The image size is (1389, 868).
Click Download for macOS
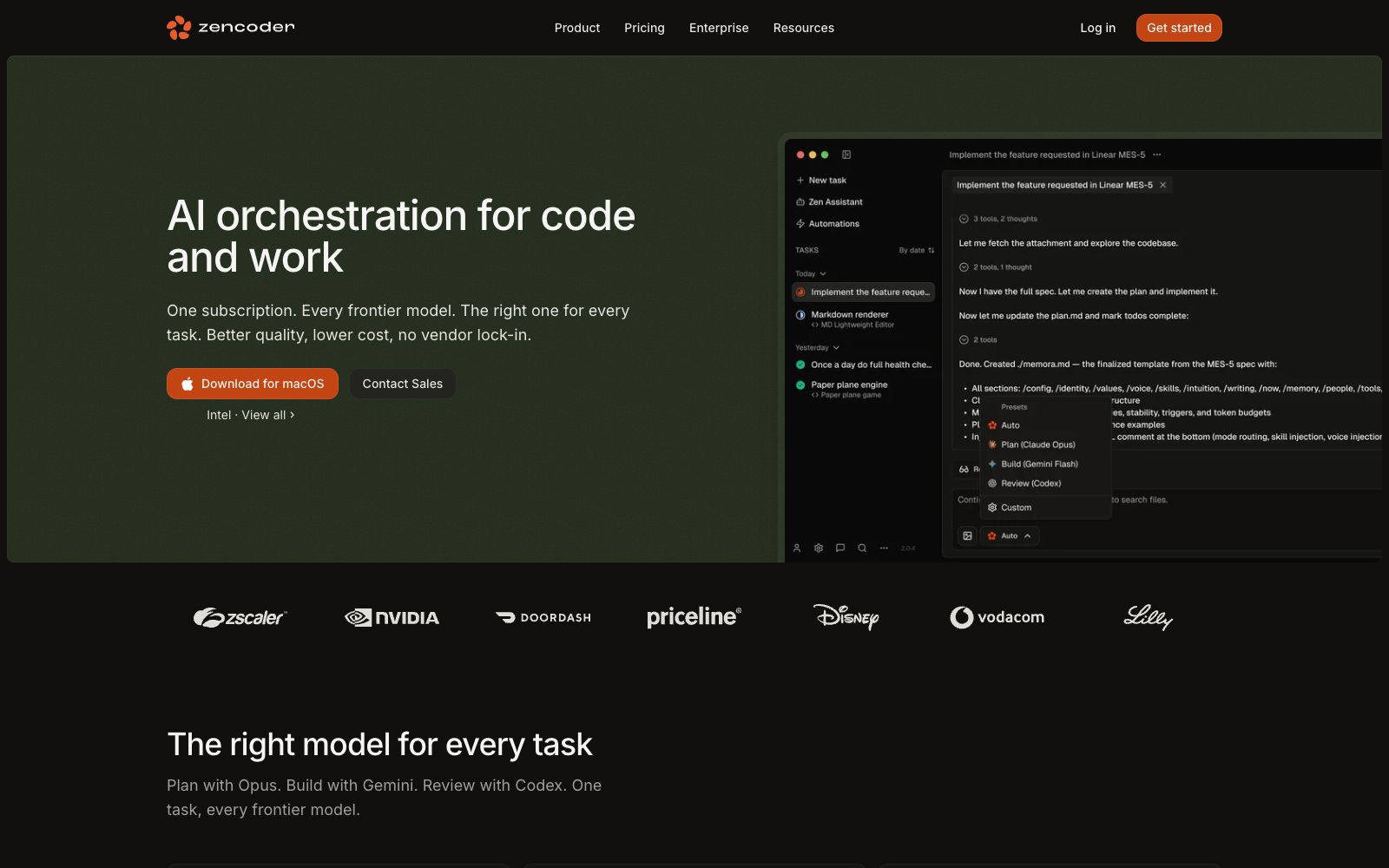pos(253,384)
